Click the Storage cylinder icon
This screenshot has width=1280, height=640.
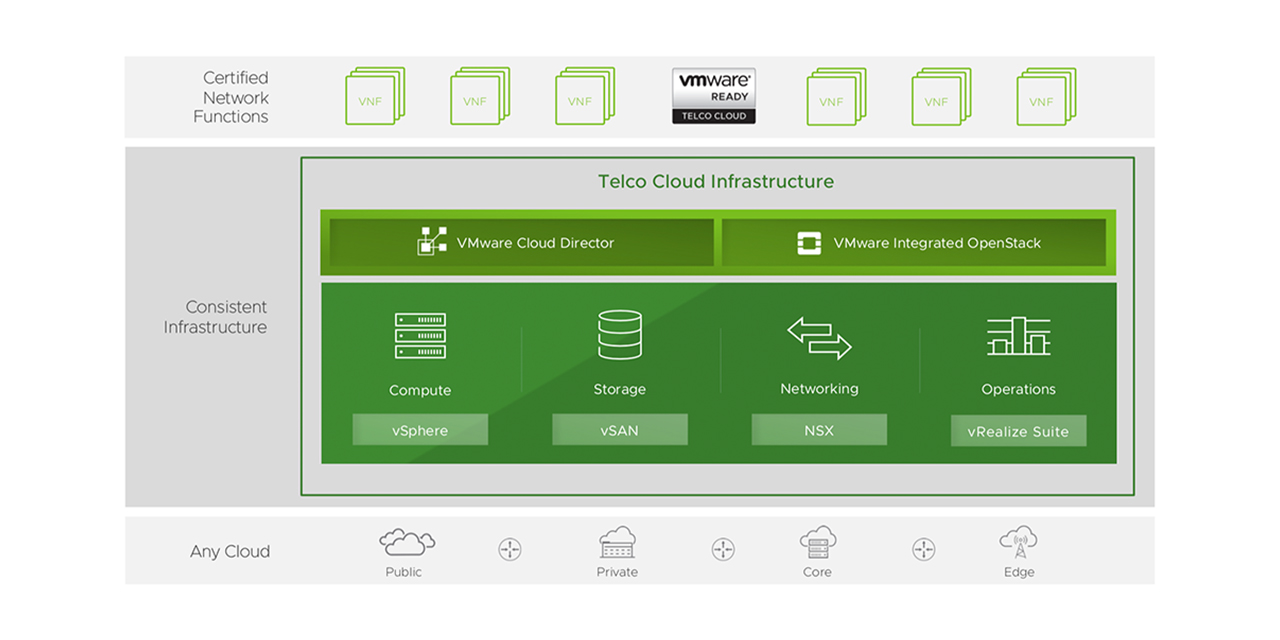619,336
